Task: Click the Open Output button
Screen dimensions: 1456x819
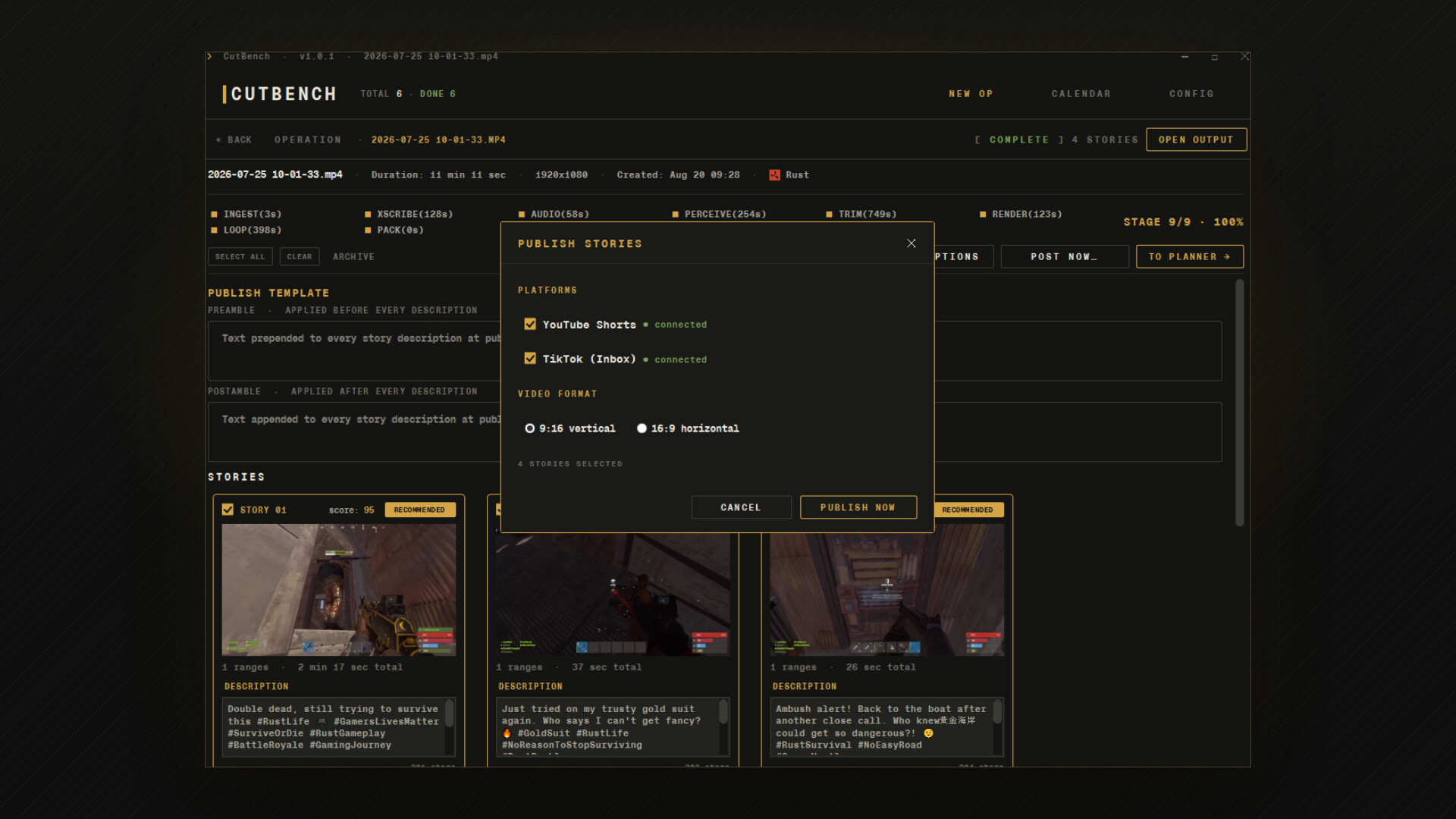Action: (1196, 140)
